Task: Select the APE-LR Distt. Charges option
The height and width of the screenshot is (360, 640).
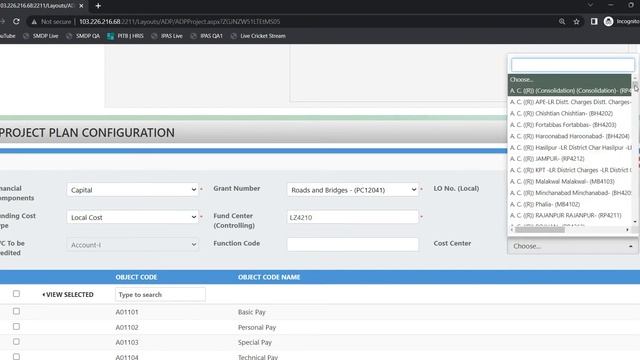Action: coord(569,102)
